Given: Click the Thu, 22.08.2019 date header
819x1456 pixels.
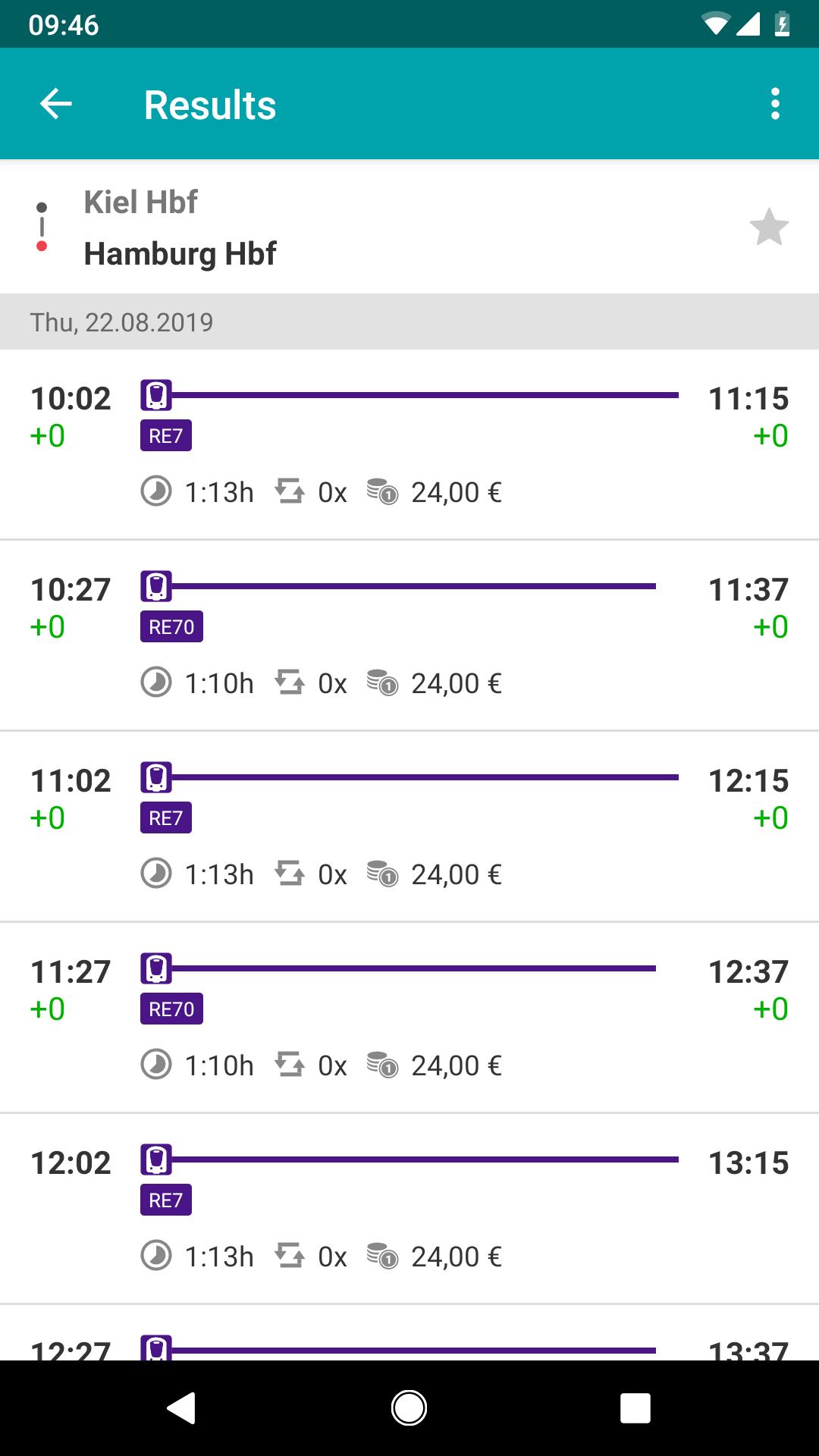Looking at the screenshot, I should 121,322.
